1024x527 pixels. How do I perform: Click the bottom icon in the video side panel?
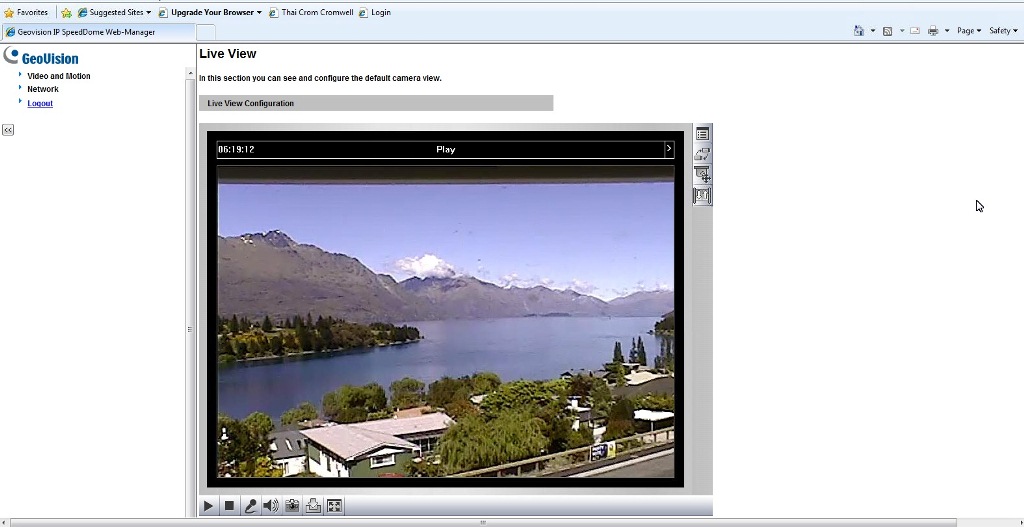pyautogui.click(x=702, y=195)
